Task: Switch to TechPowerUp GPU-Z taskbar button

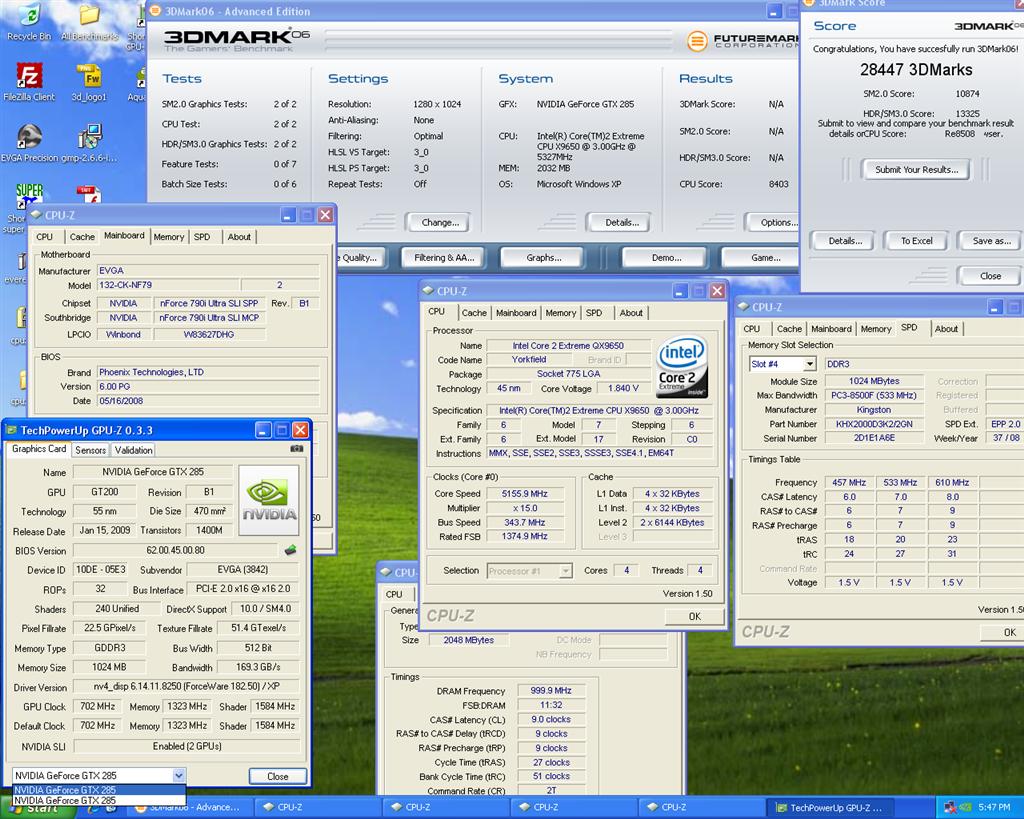Action: click(x=829, y=807)
